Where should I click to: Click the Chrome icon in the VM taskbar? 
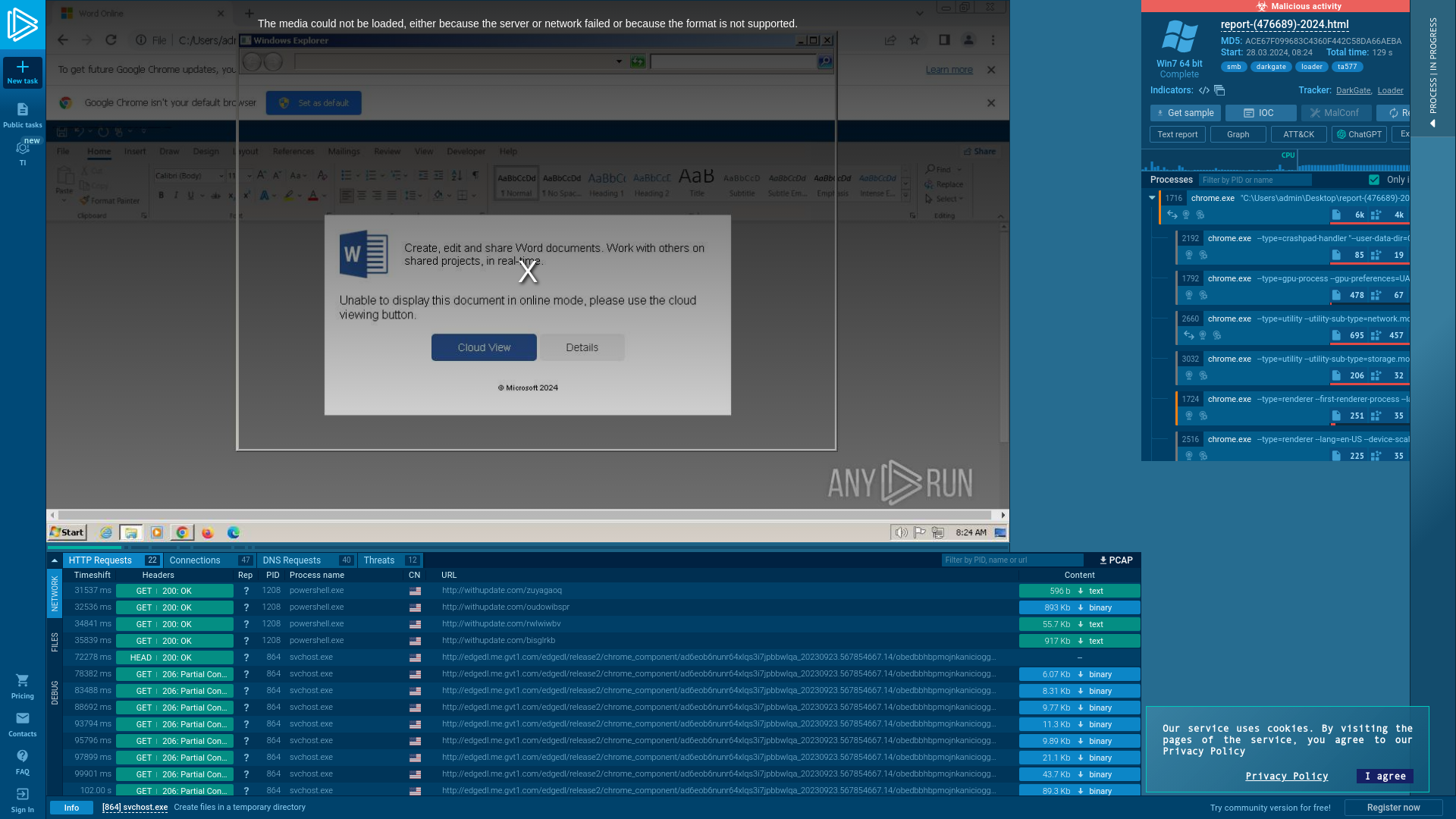[182, 532]
